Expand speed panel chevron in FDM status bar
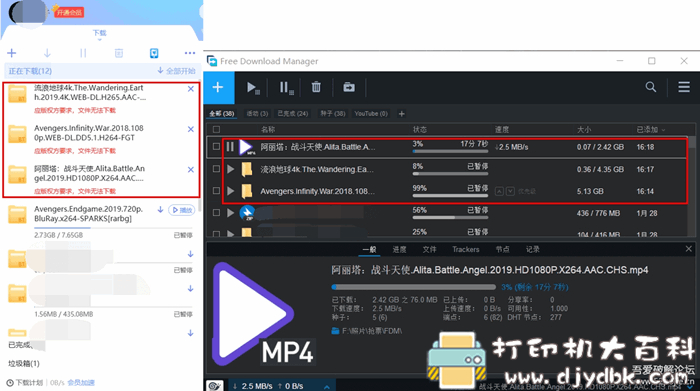The image size is (700, 391). pyautogui.click(x=327, y=387)
